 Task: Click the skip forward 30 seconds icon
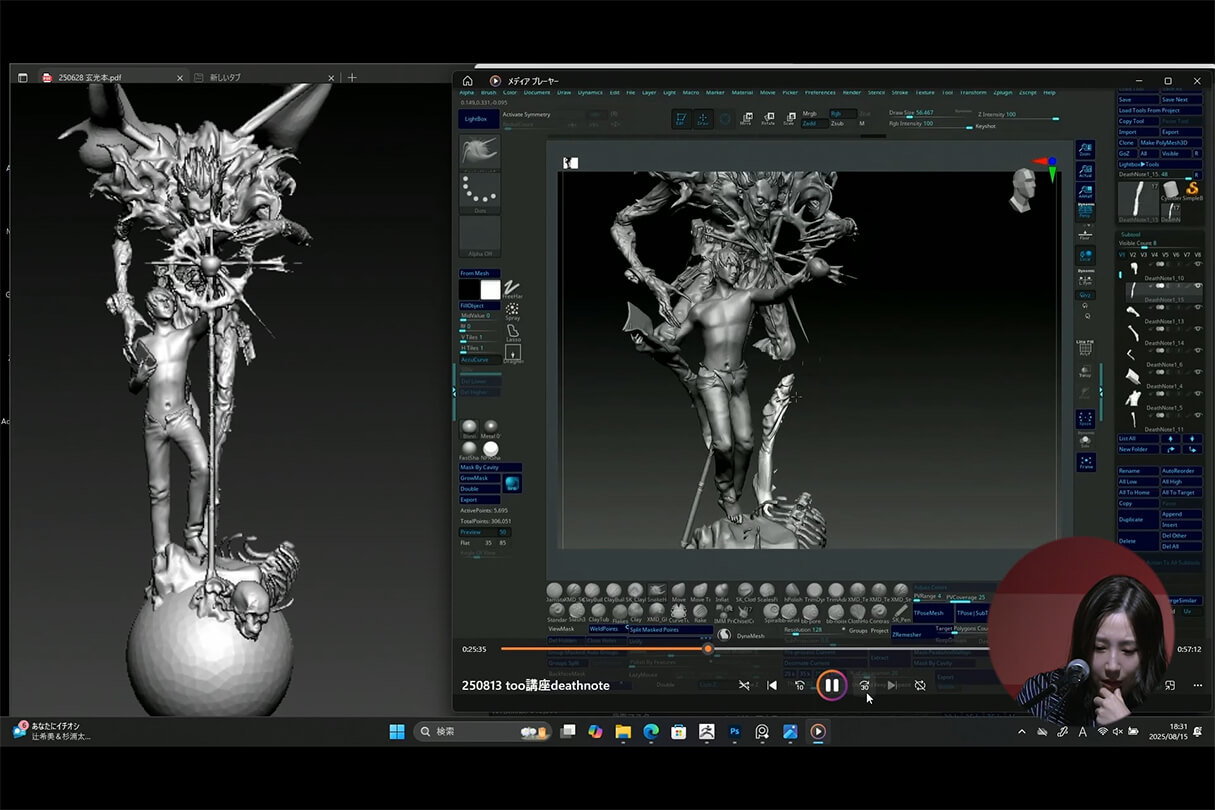pyautogui.click(x=864, y=685)
